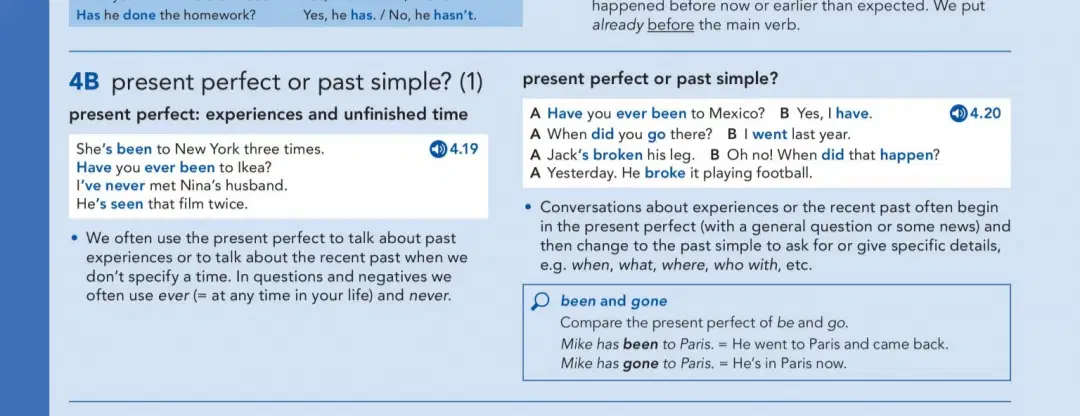Click 'Yesterday. He broke it playing football.'
Image resolution: width=1080 pixels, height=416 pixels.
pos(680,174)
